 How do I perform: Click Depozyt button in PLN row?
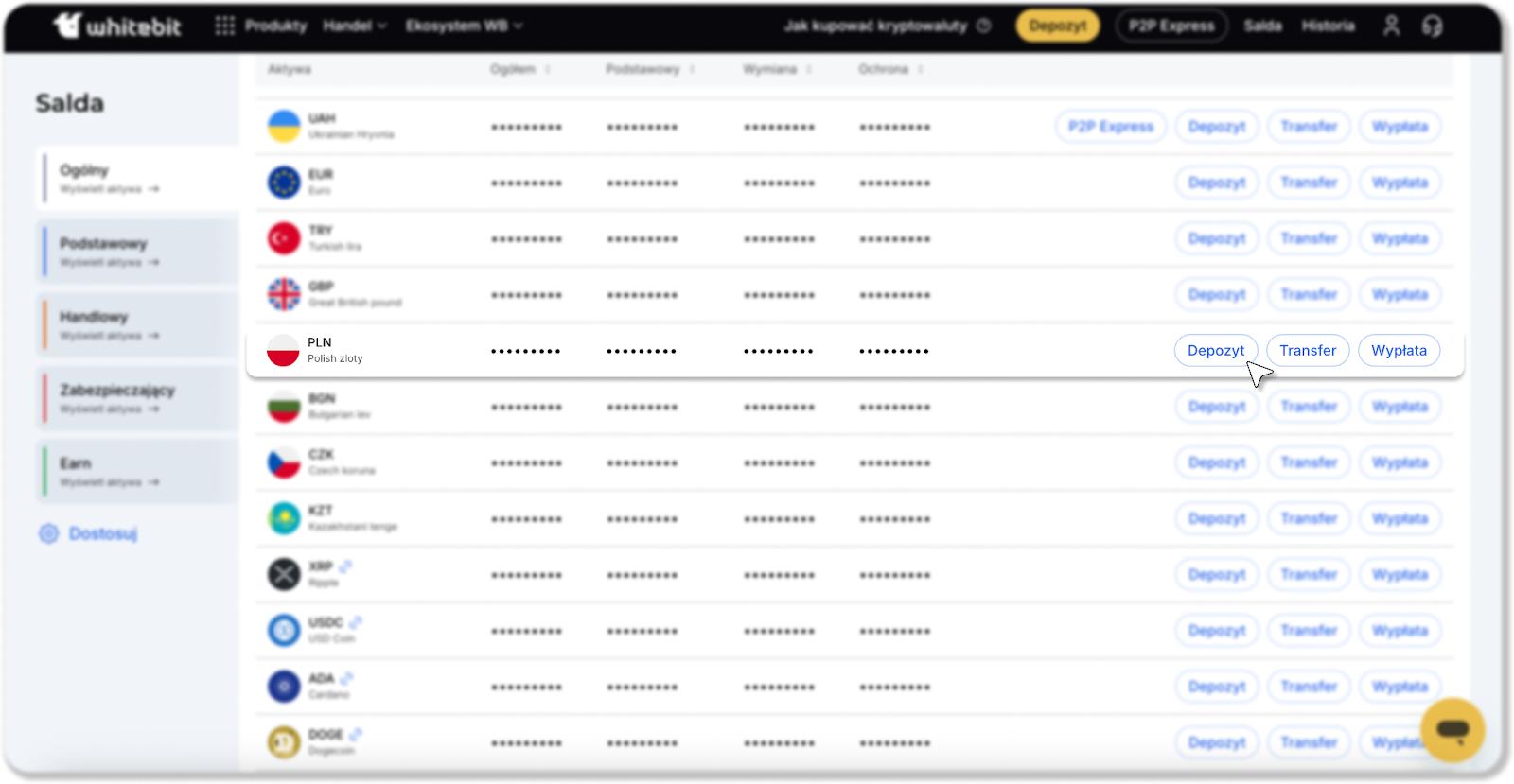(x=1216, y=350)
